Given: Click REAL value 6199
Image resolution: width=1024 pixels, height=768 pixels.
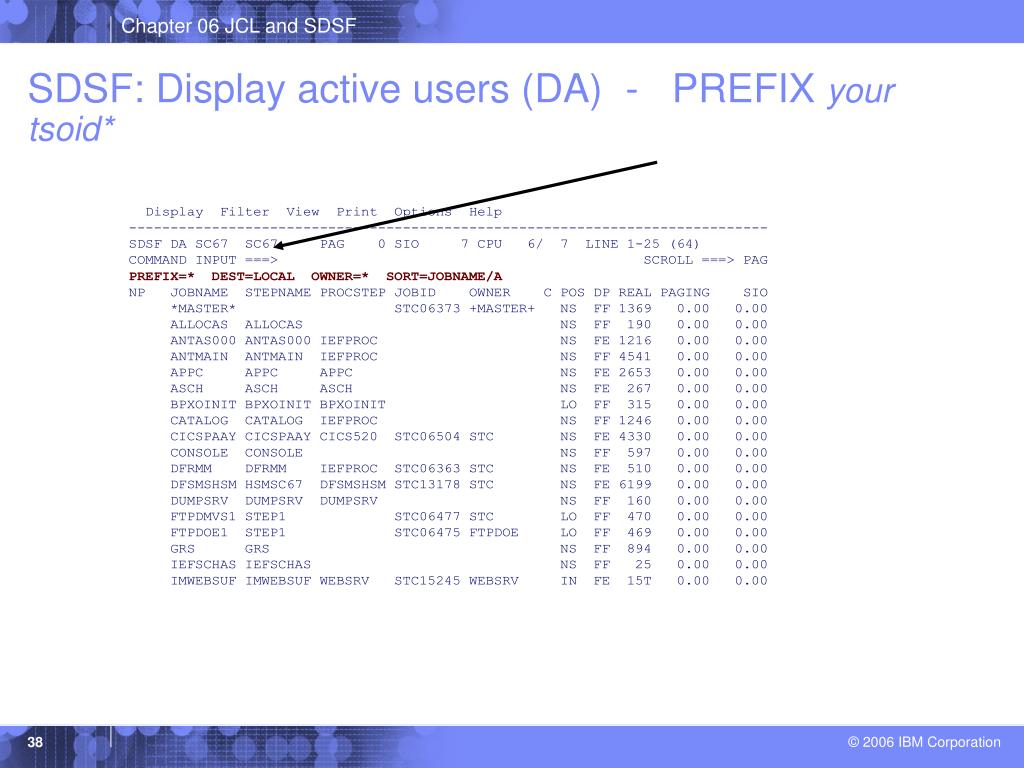Looking at the screenshot, I should [x=635, y=485].
